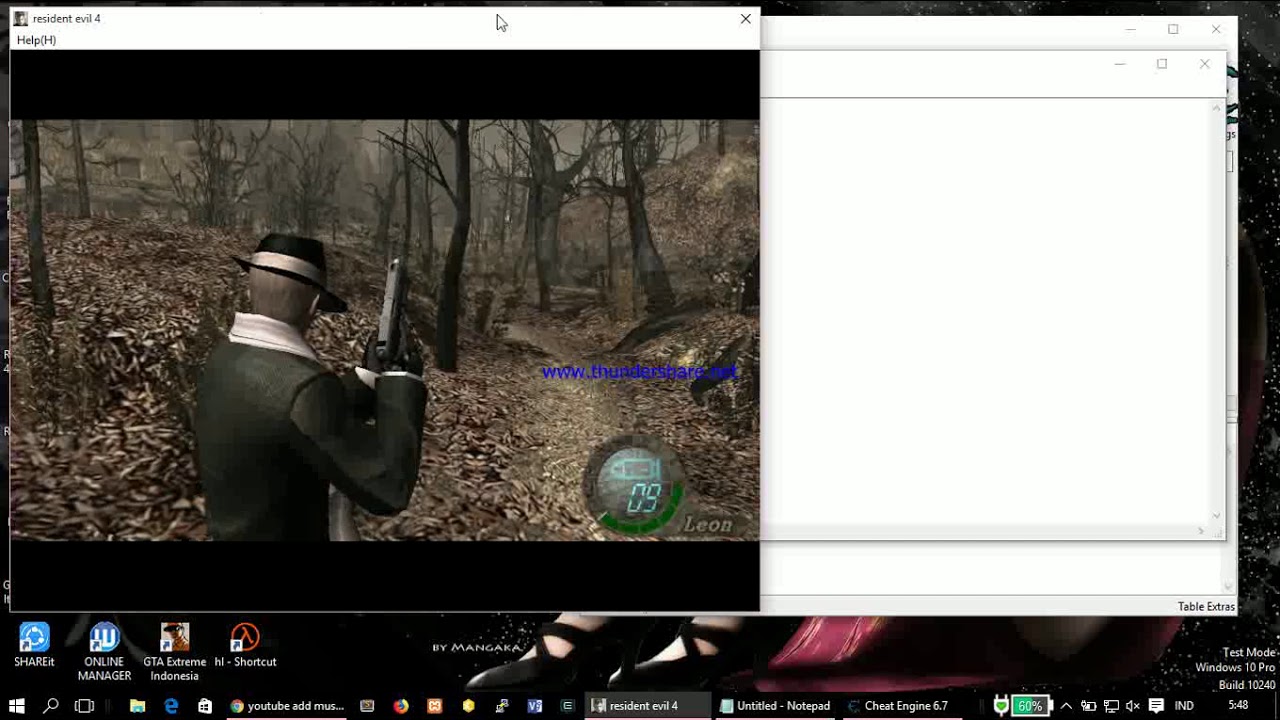Open Table Extras in Cheat Engine
Image resolution: width=1280 pixels, height=720 pixels.
click(1205, 607)
